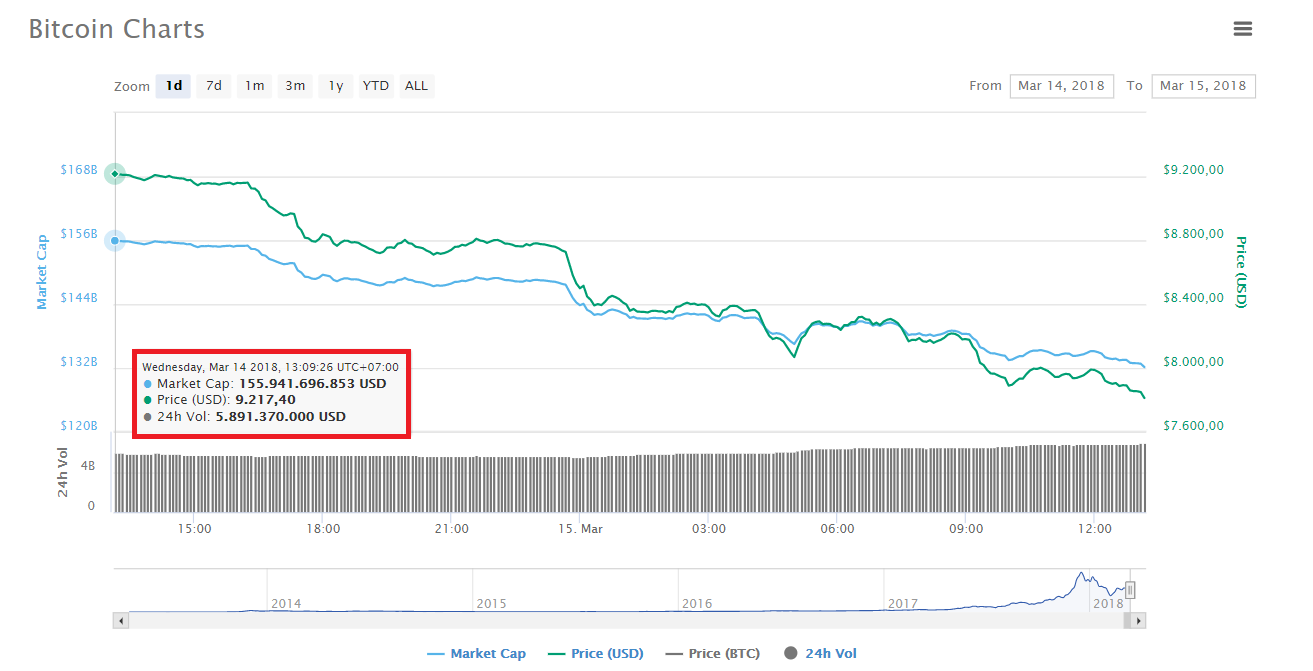Zoom chart to 1y
This screenshot has width=1313, height=671.
(x=336, y=86)
